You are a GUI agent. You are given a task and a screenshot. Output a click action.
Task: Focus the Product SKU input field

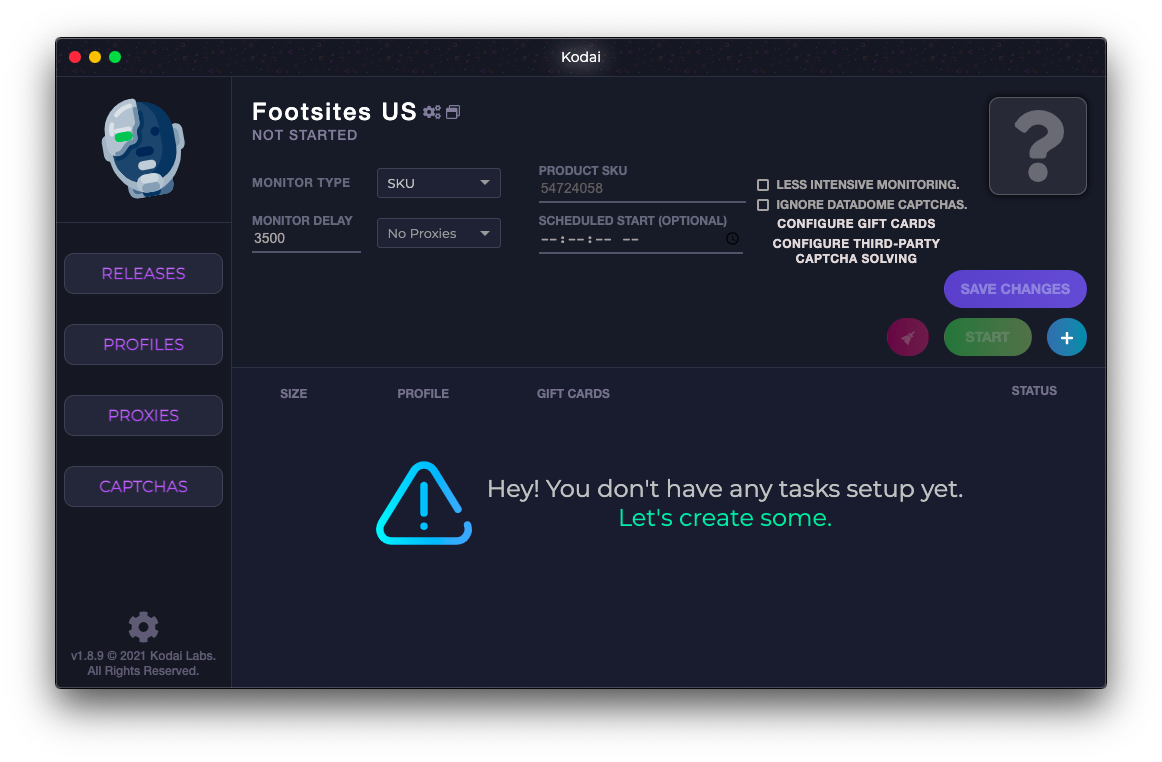coord(642,189)
